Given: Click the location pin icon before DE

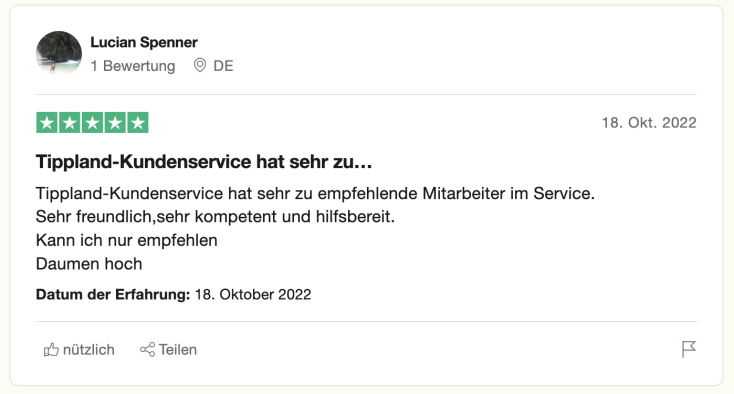Looking at the screenshot, I should (200, 66).
